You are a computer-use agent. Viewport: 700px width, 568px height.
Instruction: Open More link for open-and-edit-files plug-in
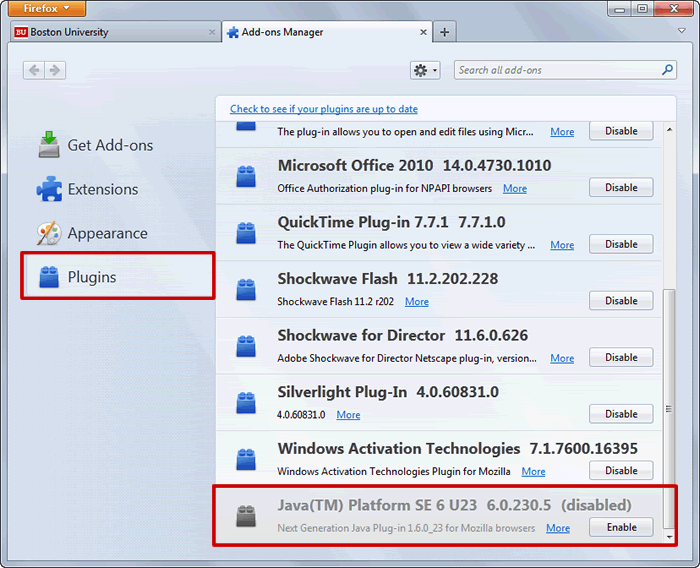[562, 132]
